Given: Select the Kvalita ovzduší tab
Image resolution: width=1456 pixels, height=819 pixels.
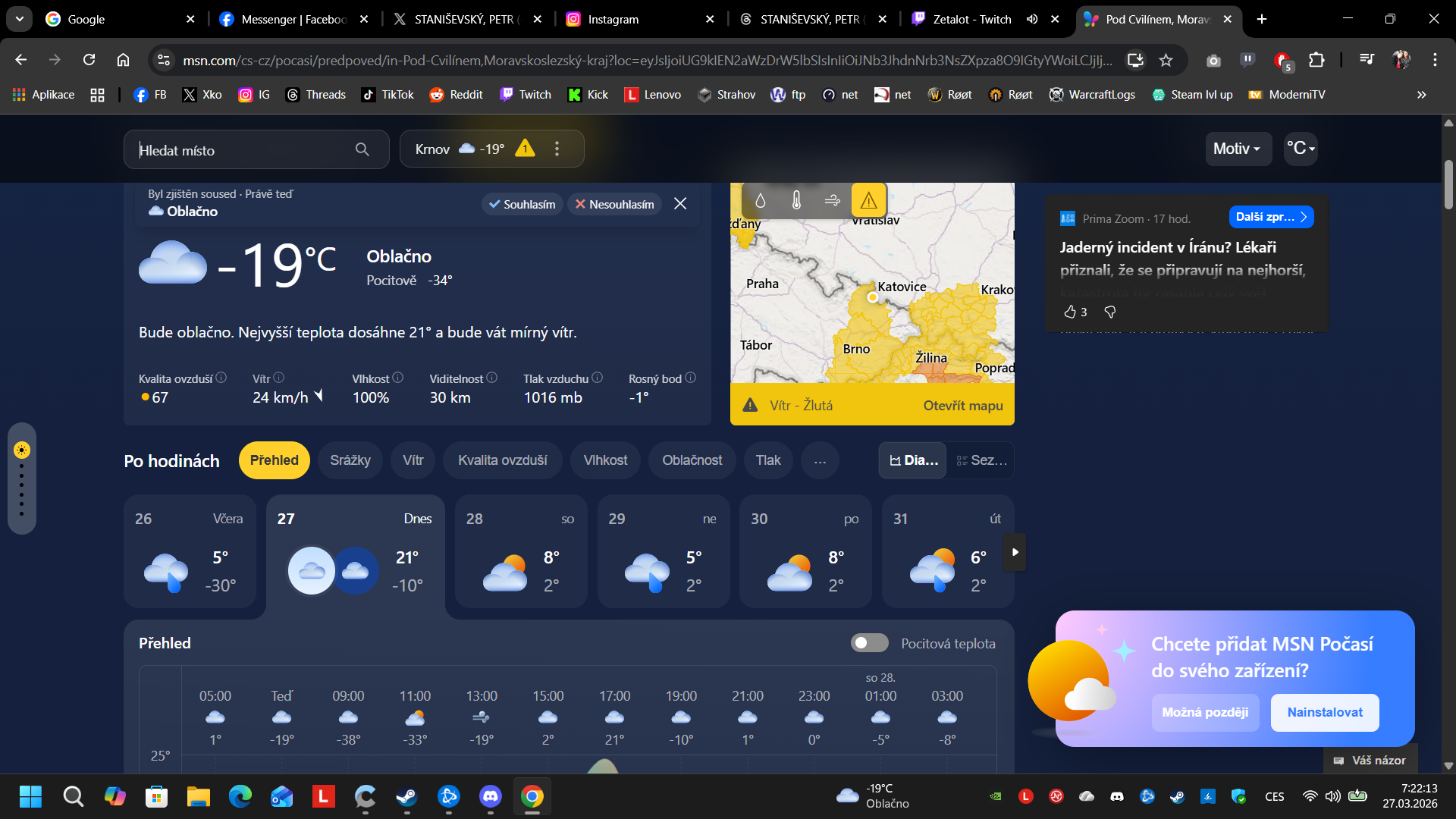Looking at the screenshot, I should [502, 460].
